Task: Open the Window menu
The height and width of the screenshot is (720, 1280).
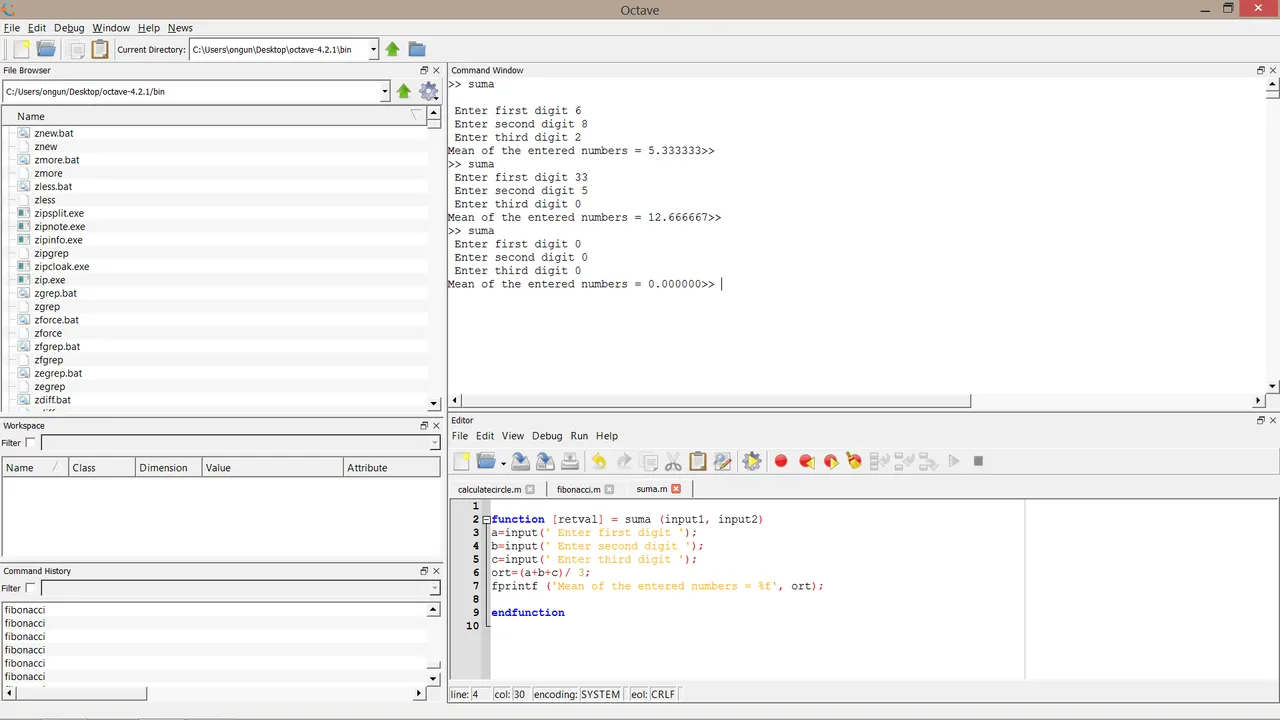Action: (111, 28)
